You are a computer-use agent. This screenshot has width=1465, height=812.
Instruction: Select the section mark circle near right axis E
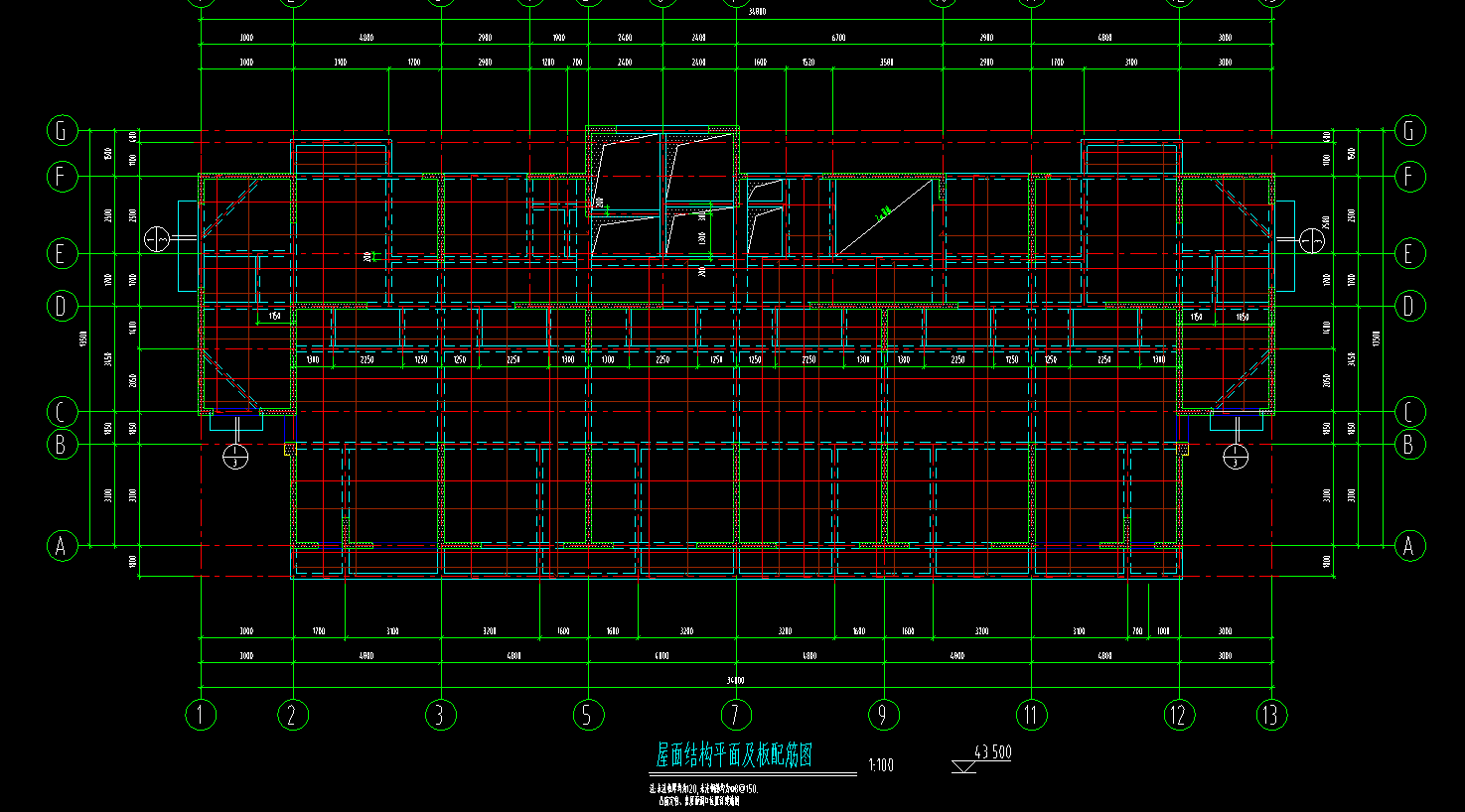(x=1312, y=239)
